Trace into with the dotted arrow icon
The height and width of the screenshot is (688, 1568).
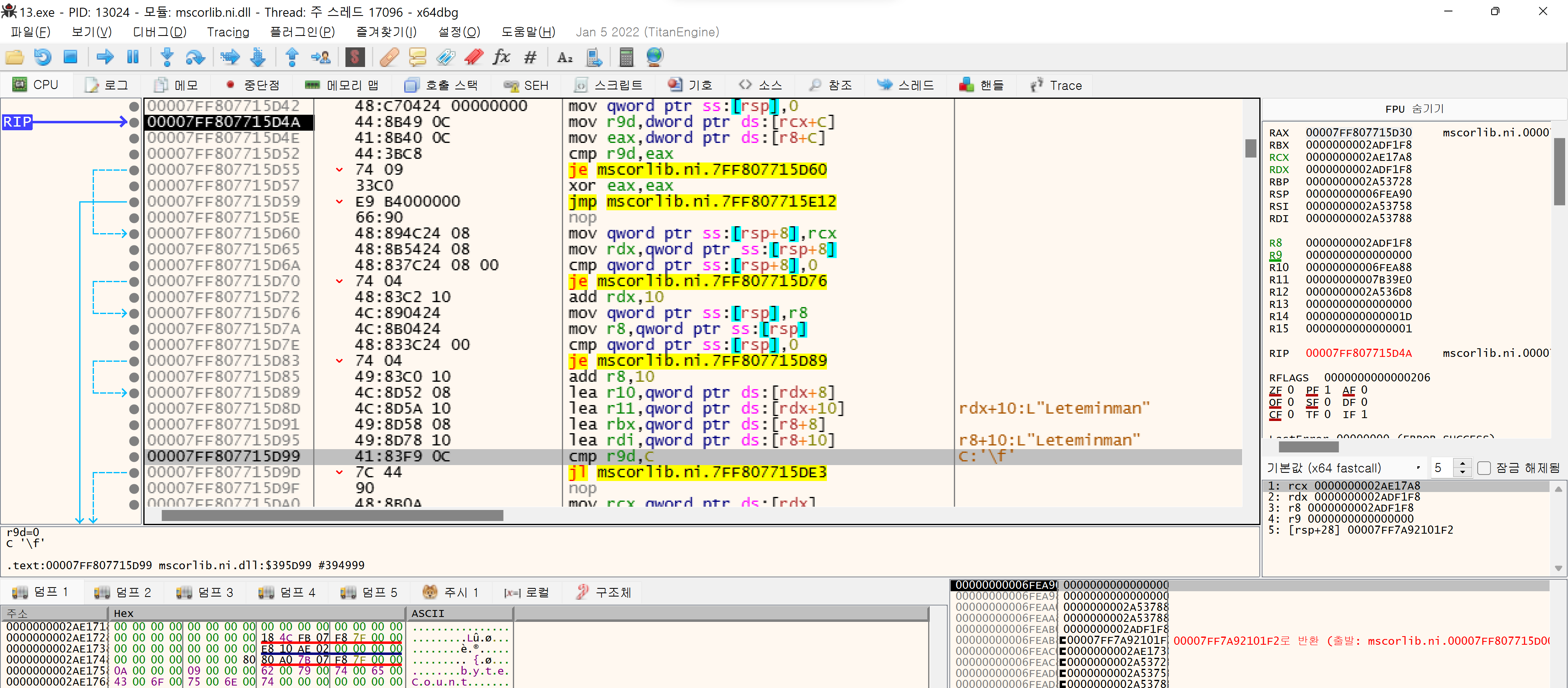229,57
